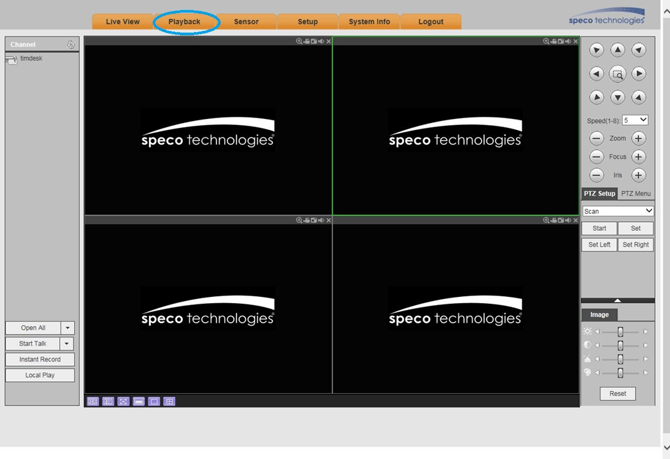
Task: Click the page scrollbar down arrow
Action: point(666,447)
